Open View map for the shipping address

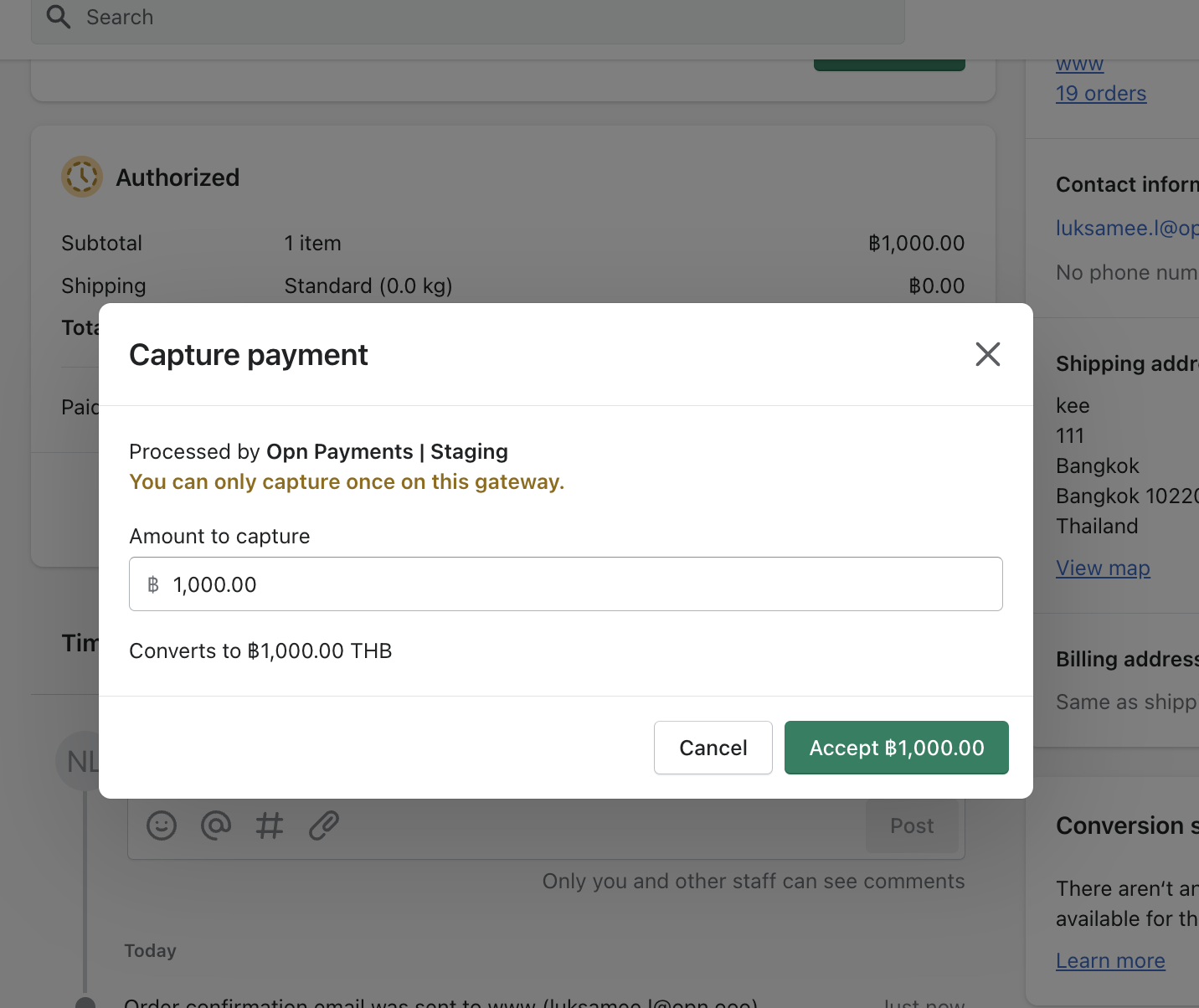click(1103, 568)
